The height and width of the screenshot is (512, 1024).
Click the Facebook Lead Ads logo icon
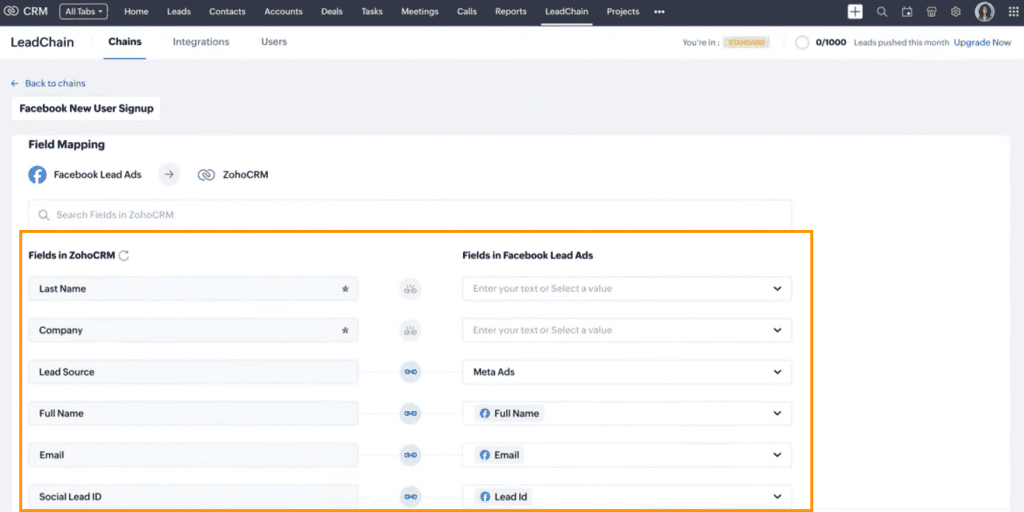(x=37, y=175)
